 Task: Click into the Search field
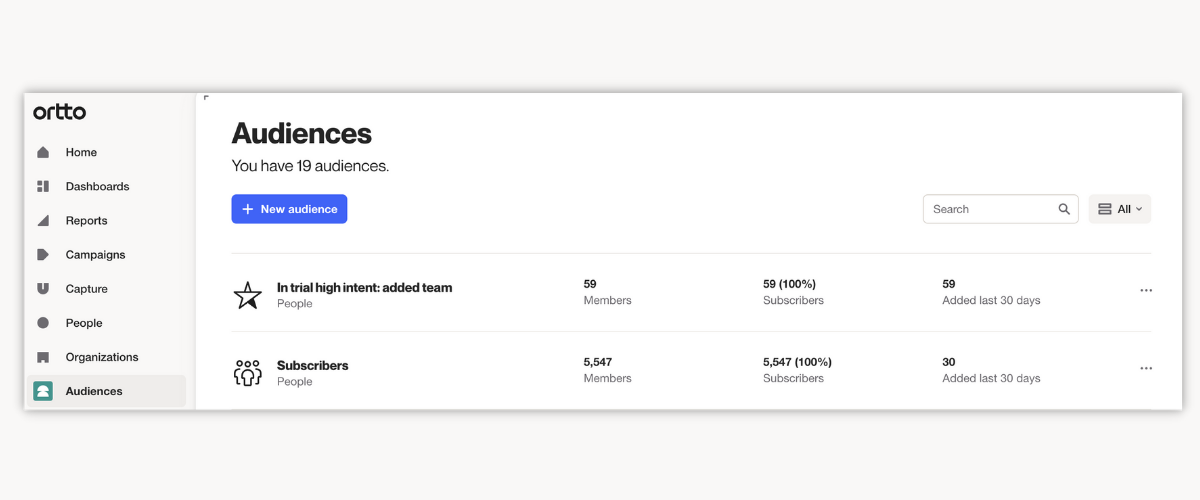[990, 209]
